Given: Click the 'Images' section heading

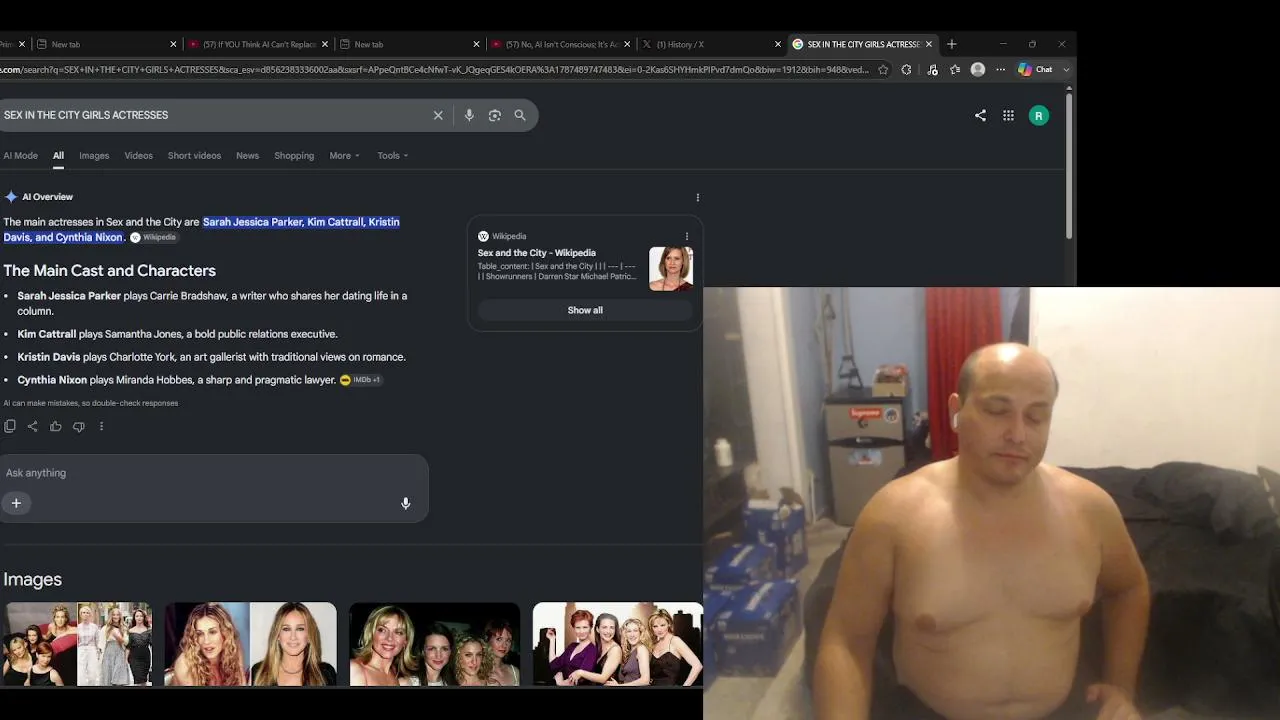Looking at the screenshot, I should click(32, 580).
